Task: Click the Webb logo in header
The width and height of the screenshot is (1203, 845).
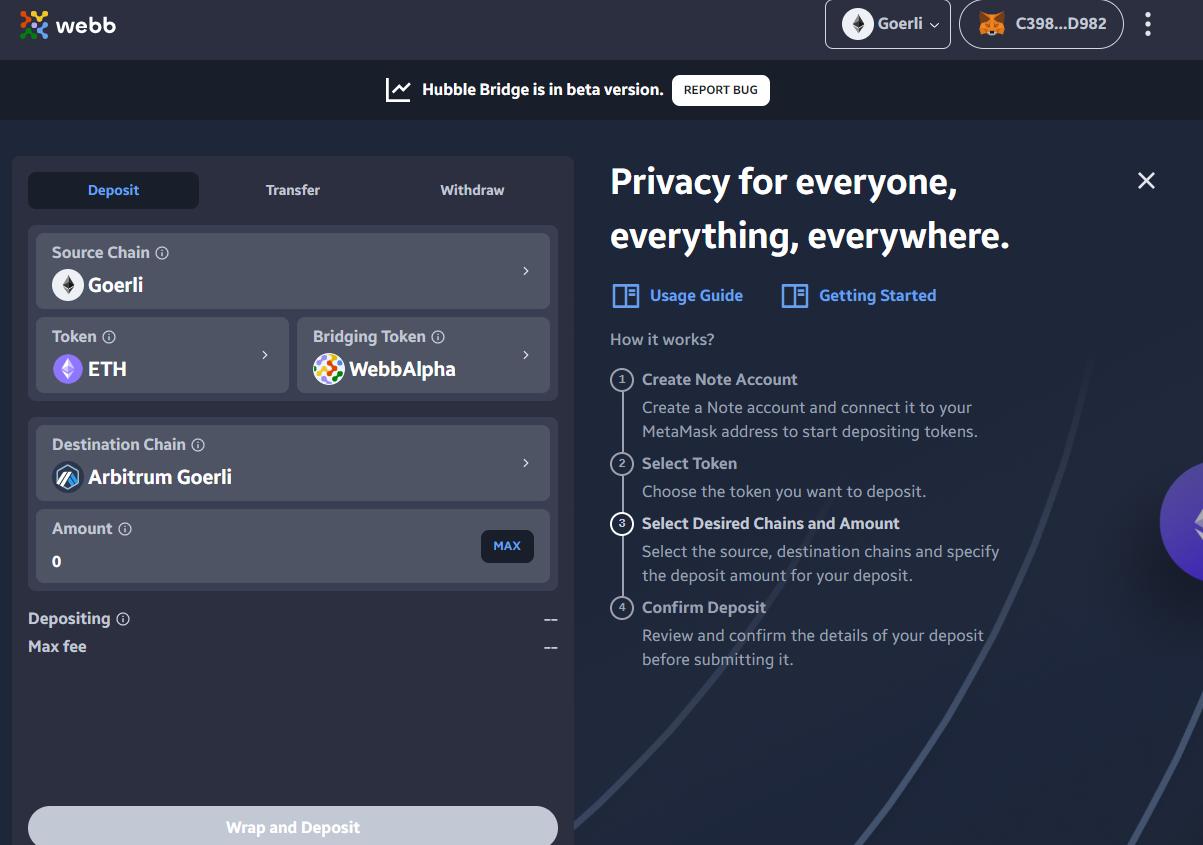Action: tap(68, 25)
